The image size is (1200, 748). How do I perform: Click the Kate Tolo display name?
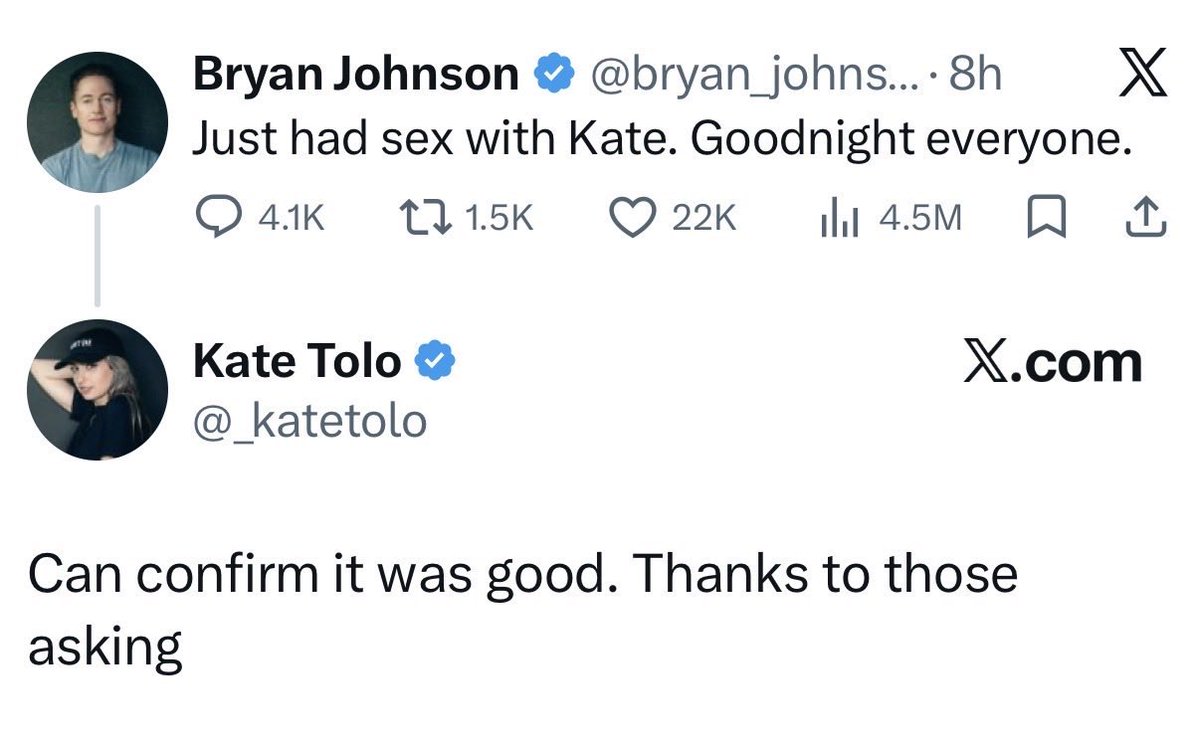click(297, 360)
